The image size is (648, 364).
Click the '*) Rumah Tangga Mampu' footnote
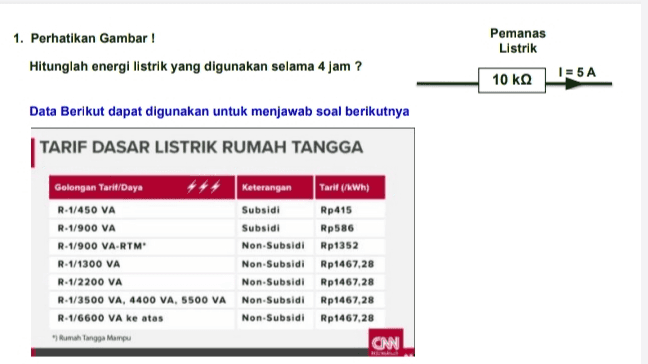click(x=91, y=338)
